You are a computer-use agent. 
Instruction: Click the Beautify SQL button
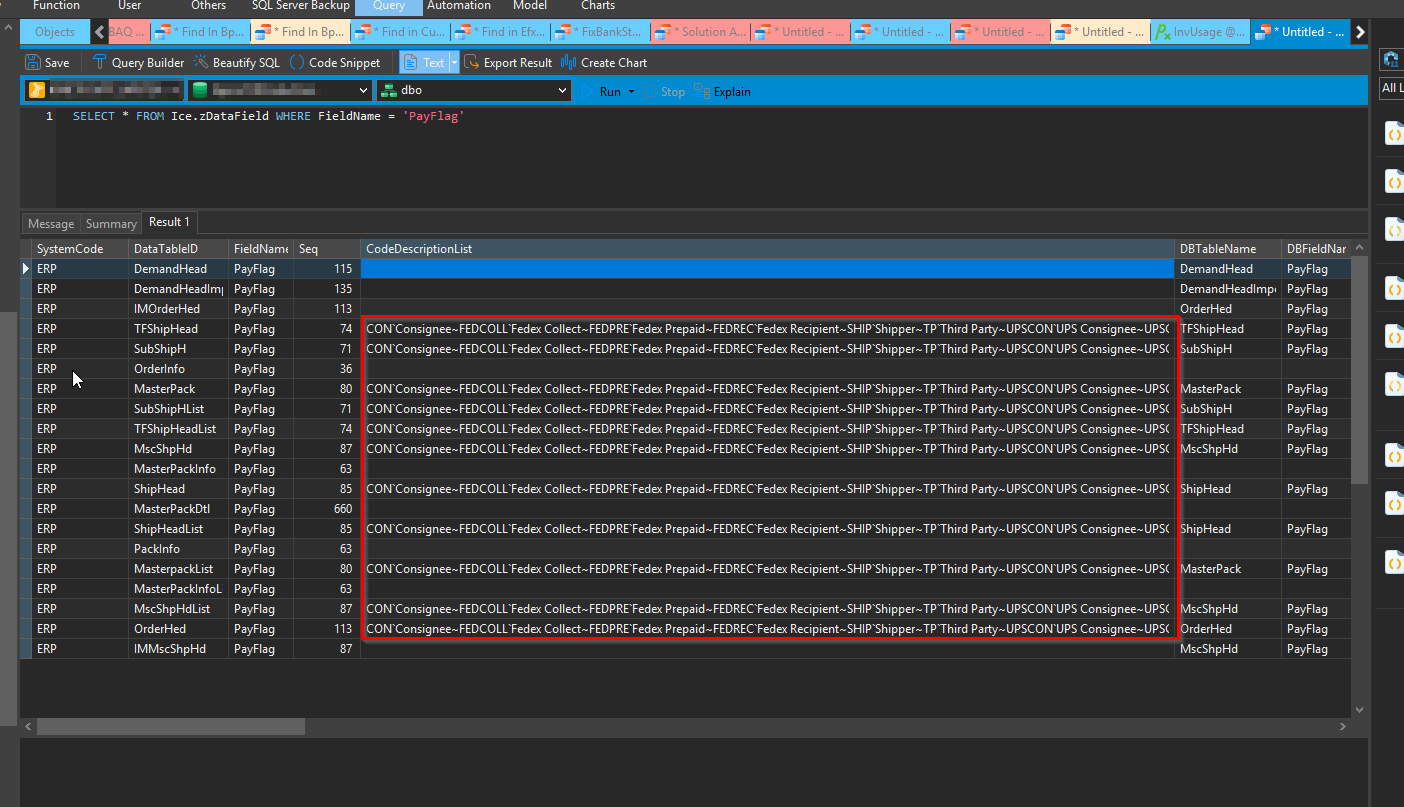237,62
